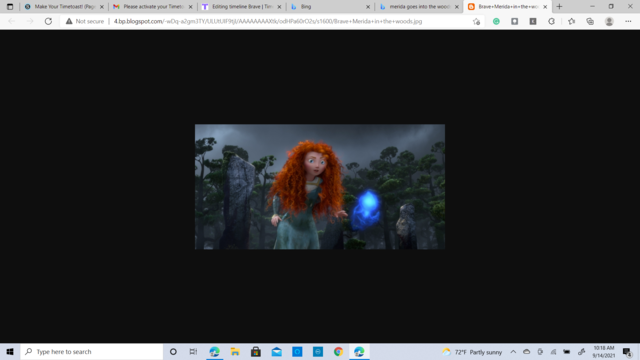
Task: Open File Explorer from taskbar
Action: click(235, 351)
